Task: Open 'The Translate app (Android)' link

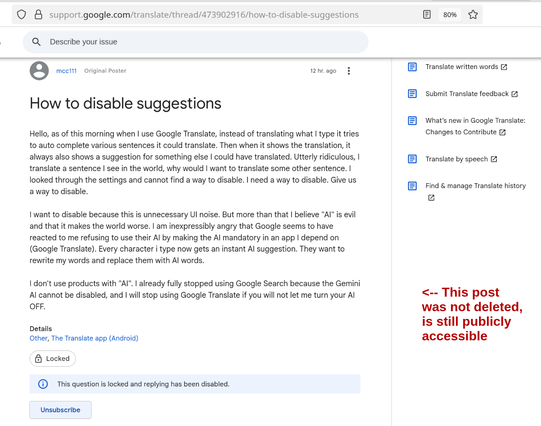Action: (95, 338)
